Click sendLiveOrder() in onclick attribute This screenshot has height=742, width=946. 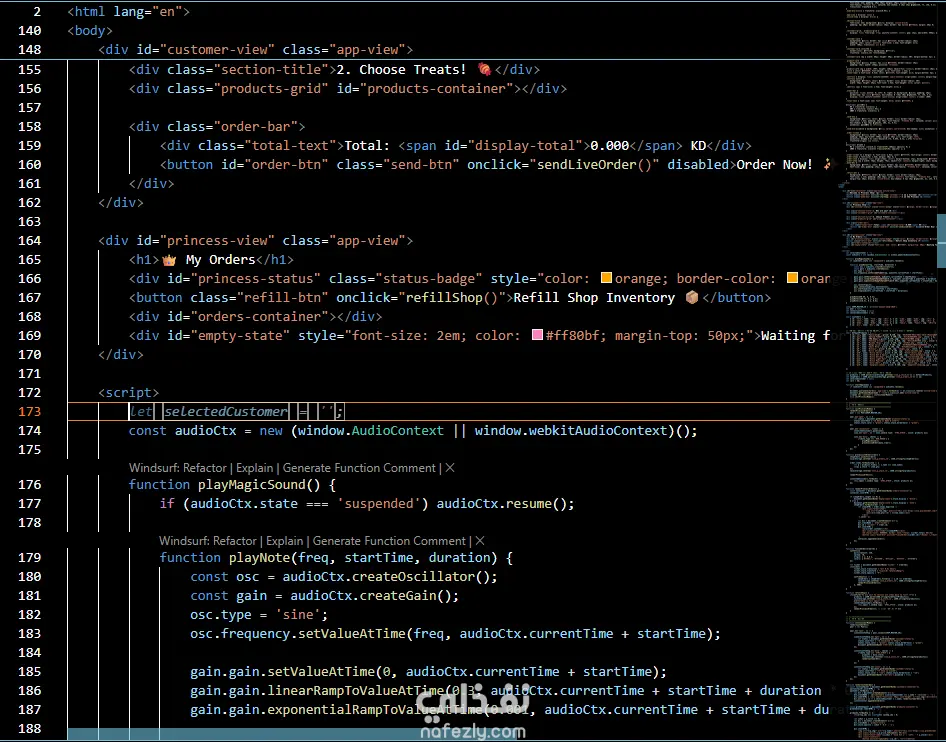click(594, 164)
